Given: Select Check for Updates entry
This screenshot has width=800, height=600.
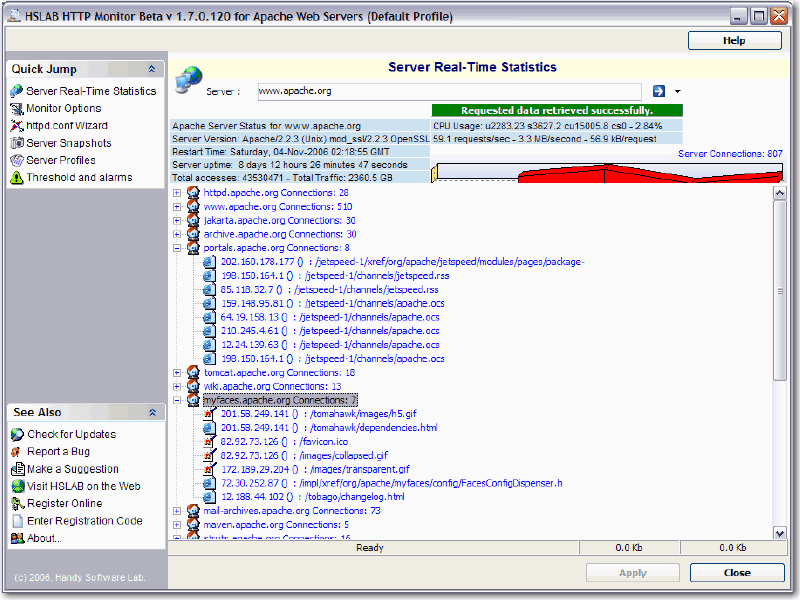Looking at the screenshot, I should click(71, 434).
